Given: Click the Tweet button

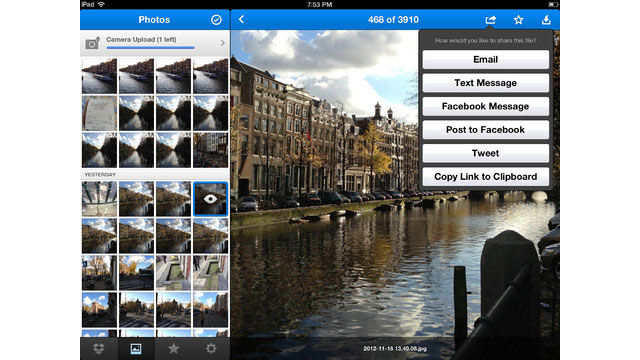Looking at the screenshot, I should 485,153.
